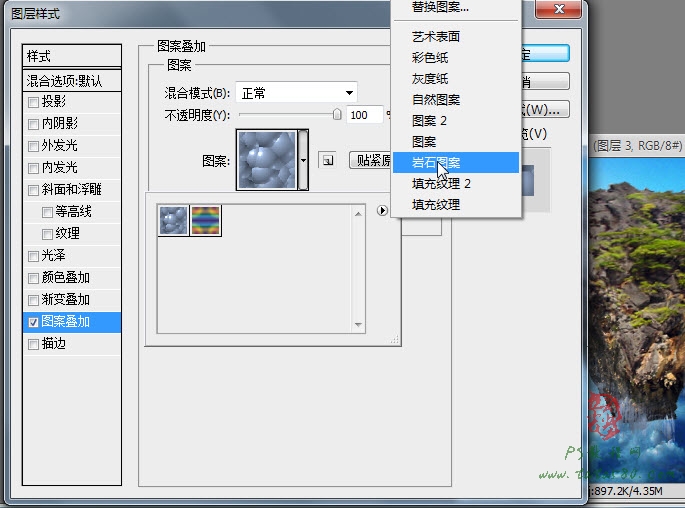Click the pattern list scroll down arrow
685x508 pixels.
click(358, 325)
